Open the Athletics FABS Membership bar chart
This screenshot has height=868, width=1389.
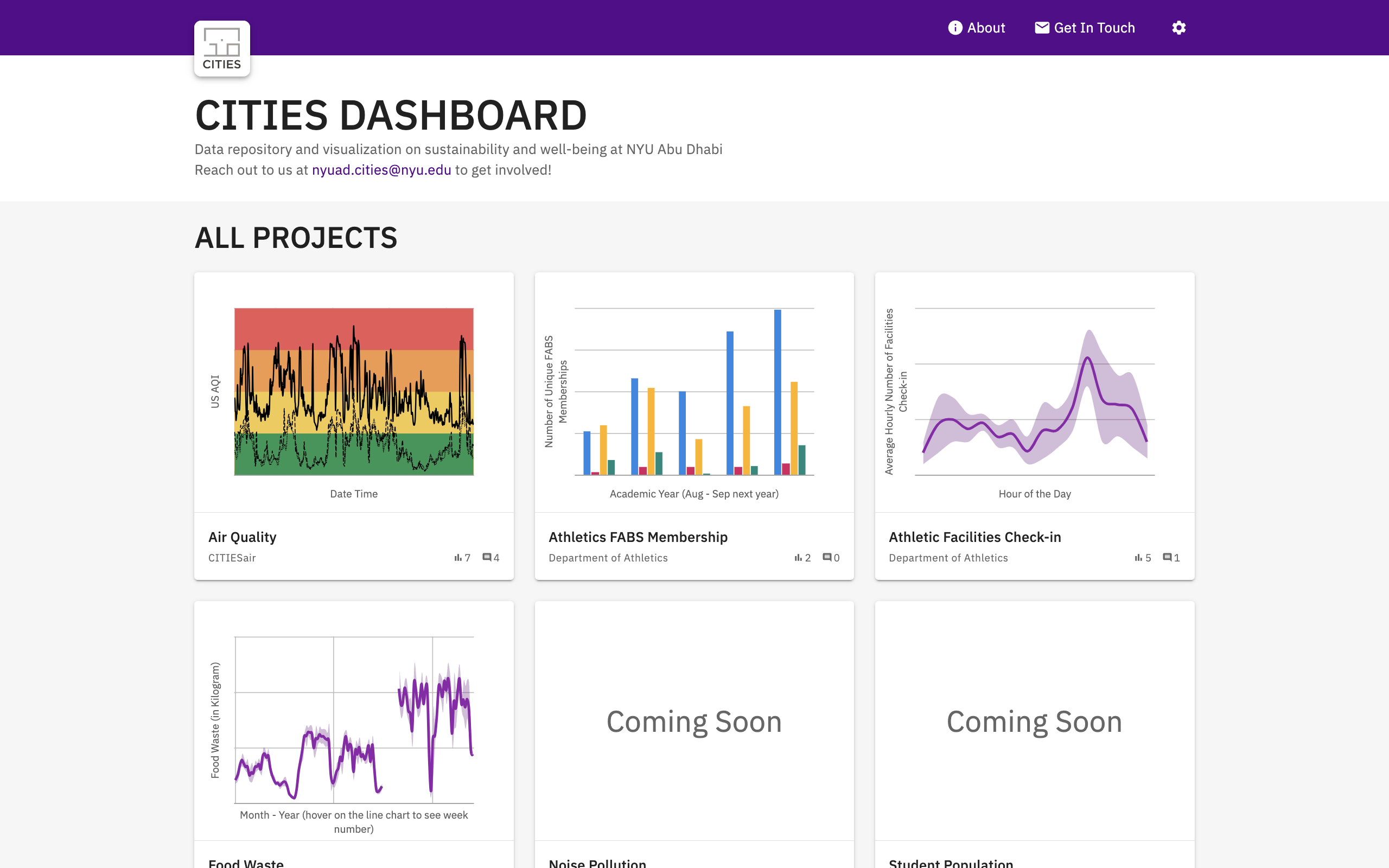(694, 393)
